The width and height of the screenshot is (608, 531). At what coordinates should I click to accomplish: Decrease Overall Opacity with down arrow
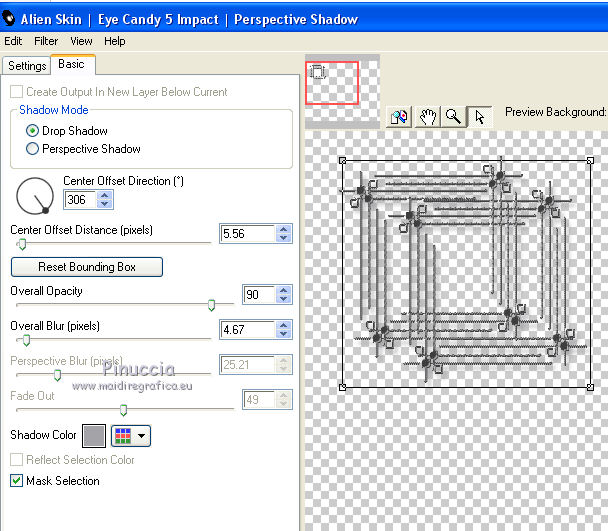click(x=283, y=299)
